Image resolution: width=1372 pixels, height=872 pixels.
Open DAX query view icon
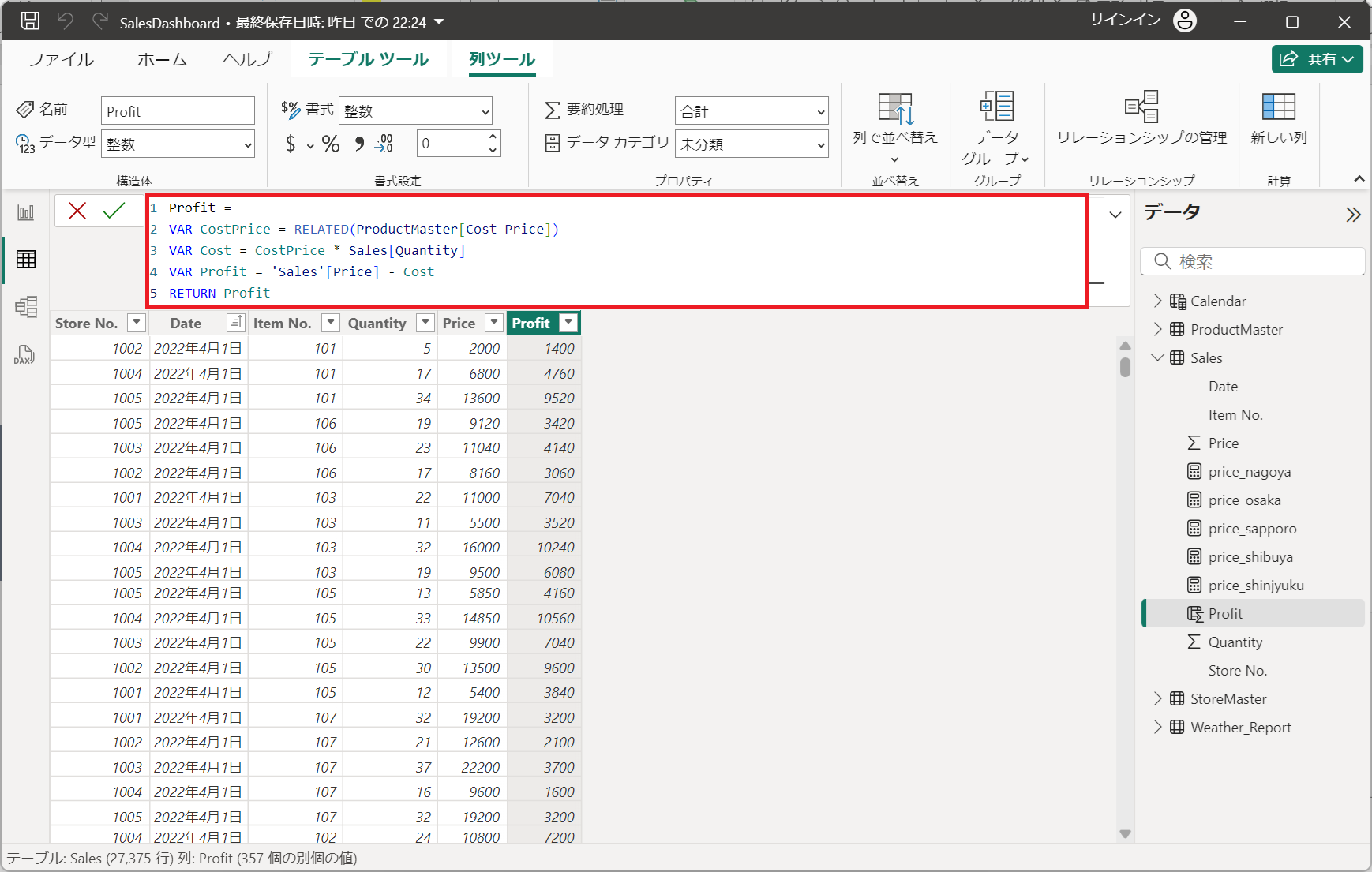pos(24,354)
